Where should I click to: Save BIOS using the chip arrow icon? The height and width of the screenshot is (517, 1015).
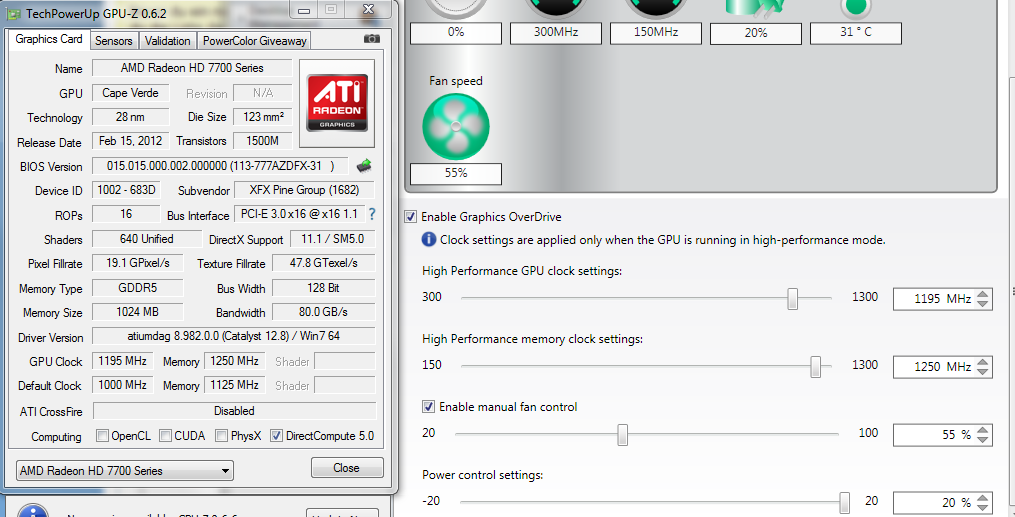364,166
